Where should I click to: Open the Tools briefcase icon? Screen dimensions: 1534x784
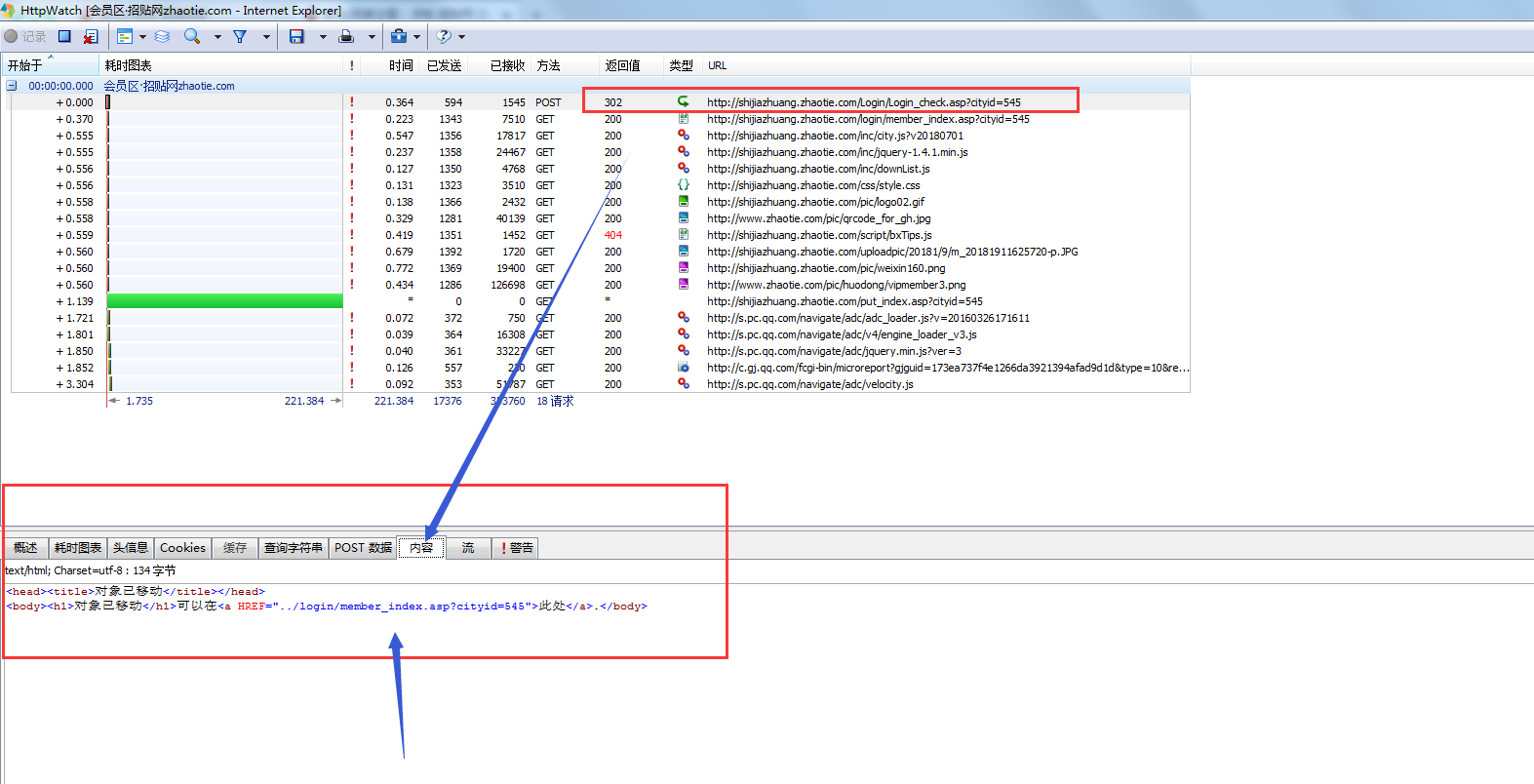click(398, 36)
